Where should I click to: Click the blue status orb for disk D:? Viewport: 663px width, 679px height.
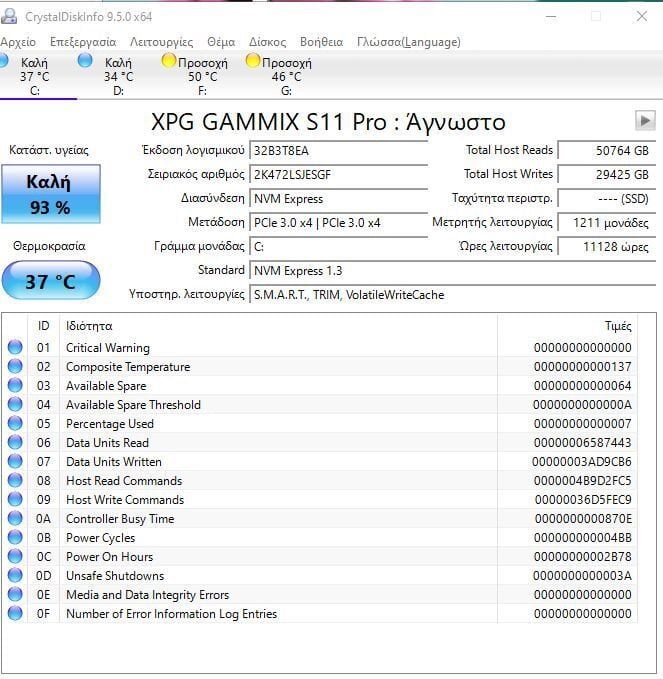click(x=85, y=60)
